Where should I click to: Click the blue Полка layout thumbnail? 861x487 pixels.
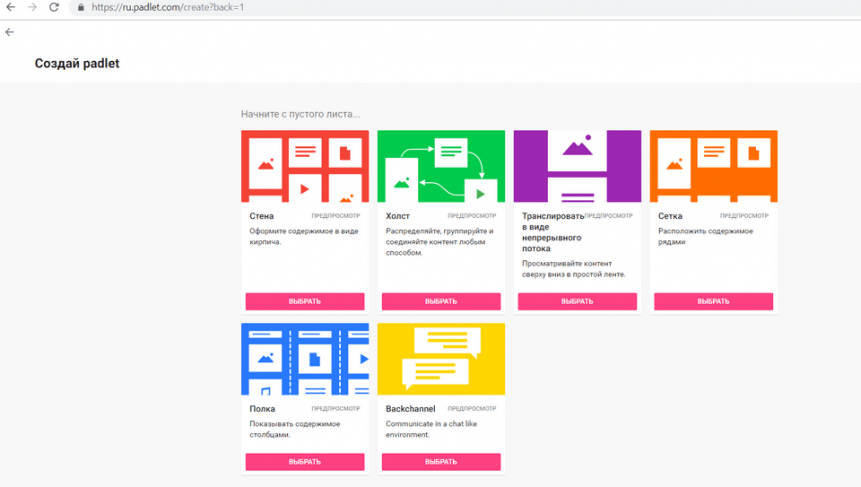click(305, 359)
